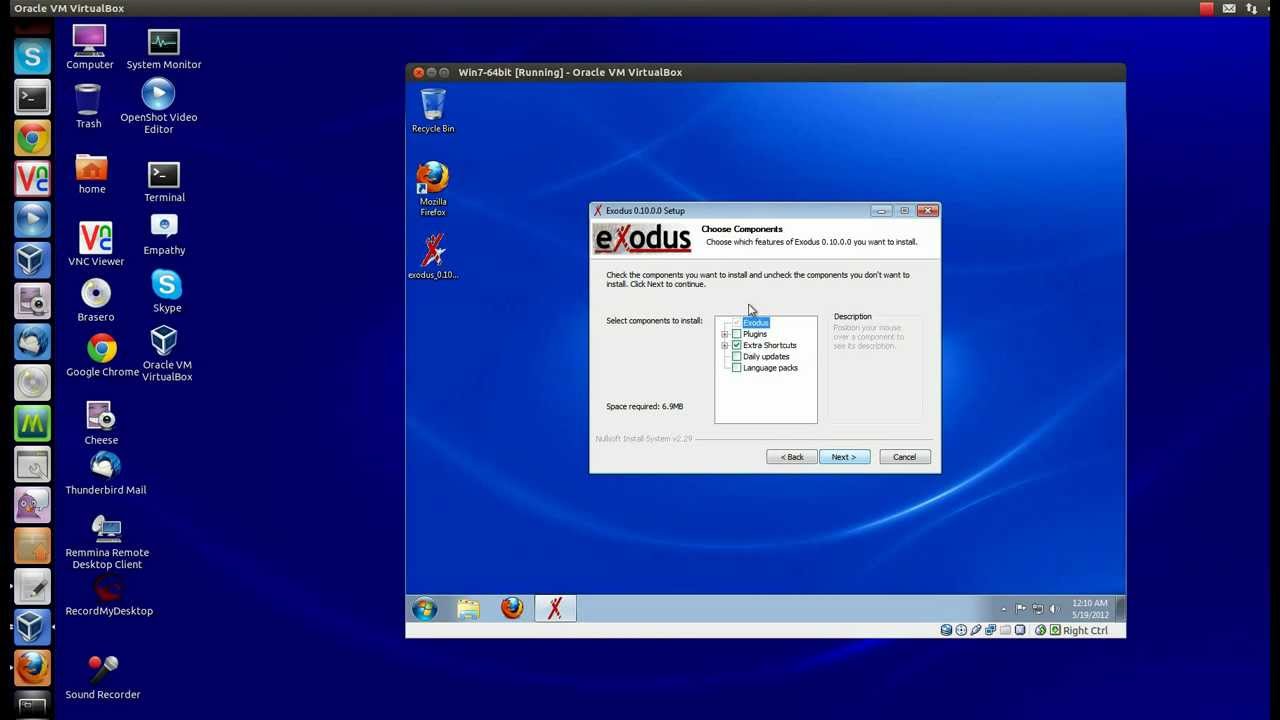This screenshot has height=720, width=1280.
Task: Open Brasero disc burner desktop icon
Action: click(x=96, y=300)
